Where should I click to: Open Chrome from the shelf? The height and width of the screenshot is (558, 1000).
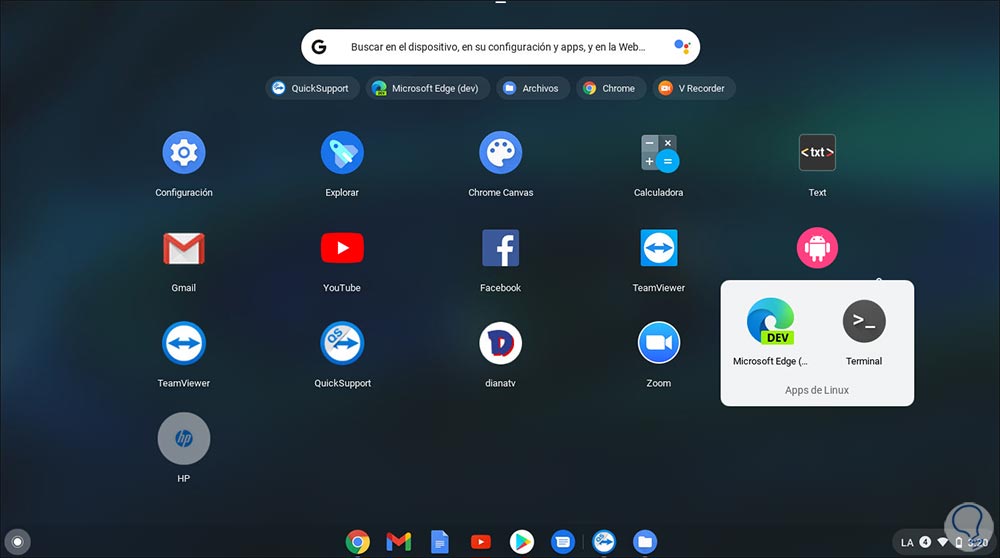[x=358, y=542]
